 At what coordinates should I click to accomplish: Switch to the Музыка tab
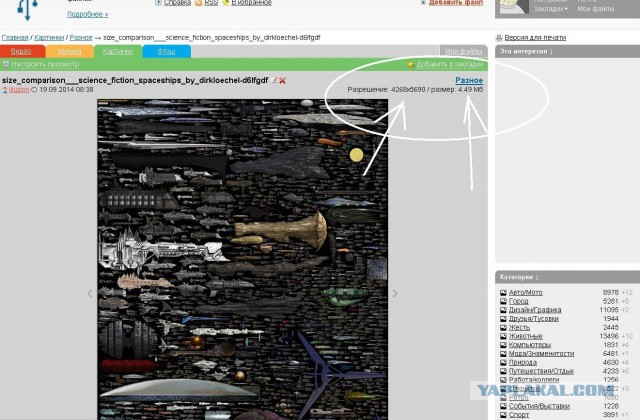(69, 51)
